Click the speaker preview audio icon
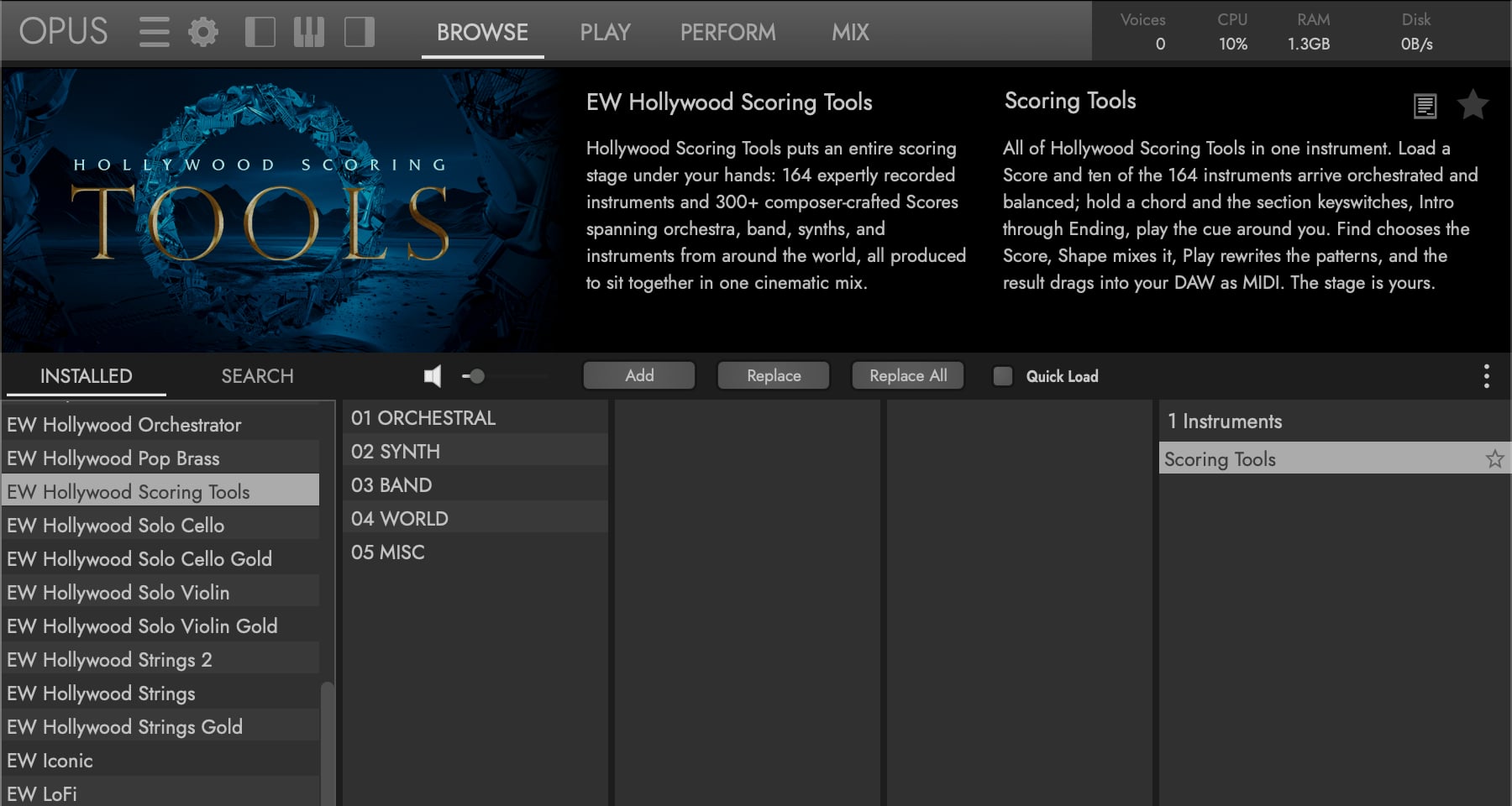1512x806 pixels. click(433, 376)
